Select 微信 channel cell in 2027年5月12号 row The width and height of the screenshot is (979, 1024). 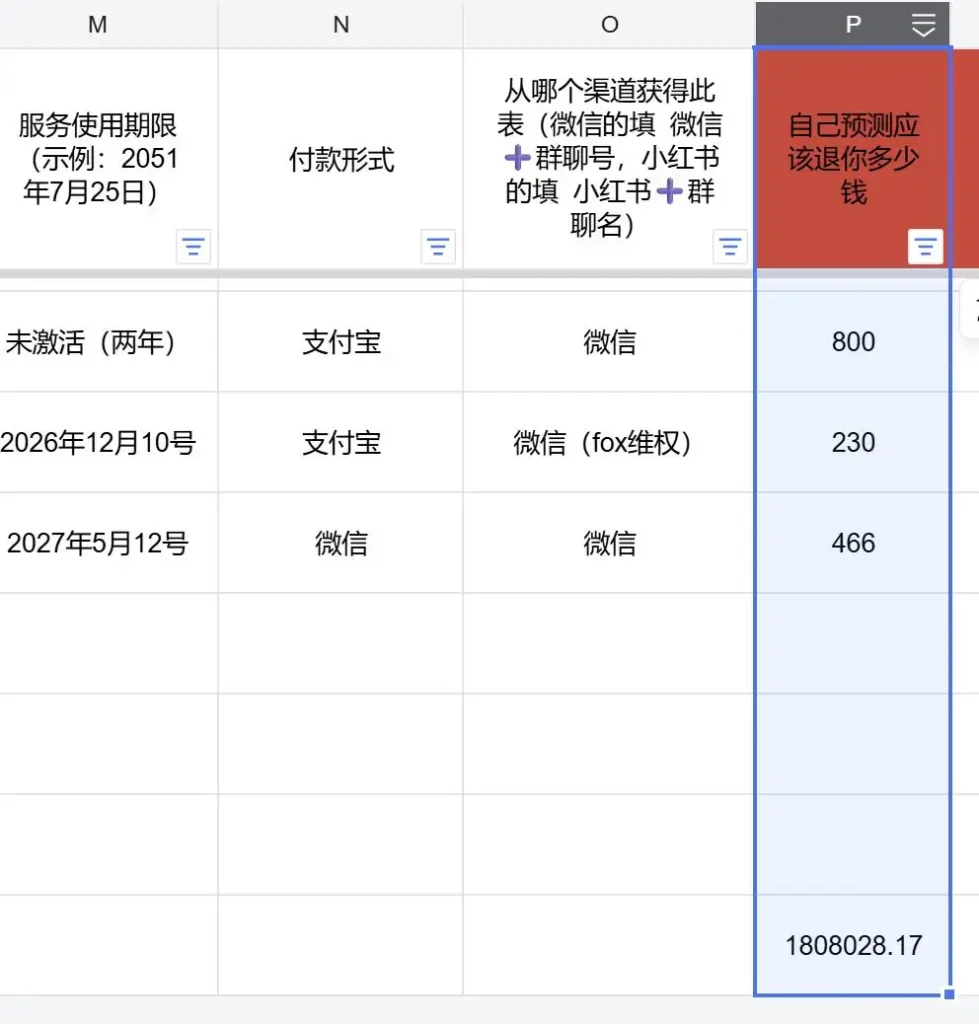click(x=609, y=543)
